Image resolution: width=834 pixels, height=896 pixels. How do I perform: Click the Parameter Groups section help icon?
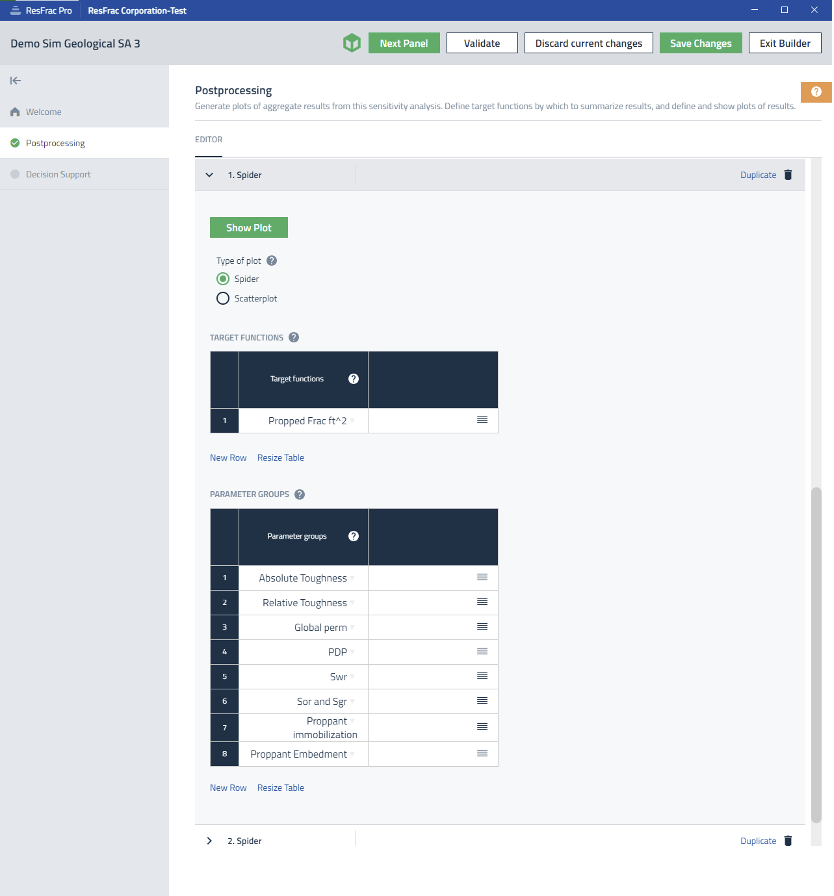point(300,494)
